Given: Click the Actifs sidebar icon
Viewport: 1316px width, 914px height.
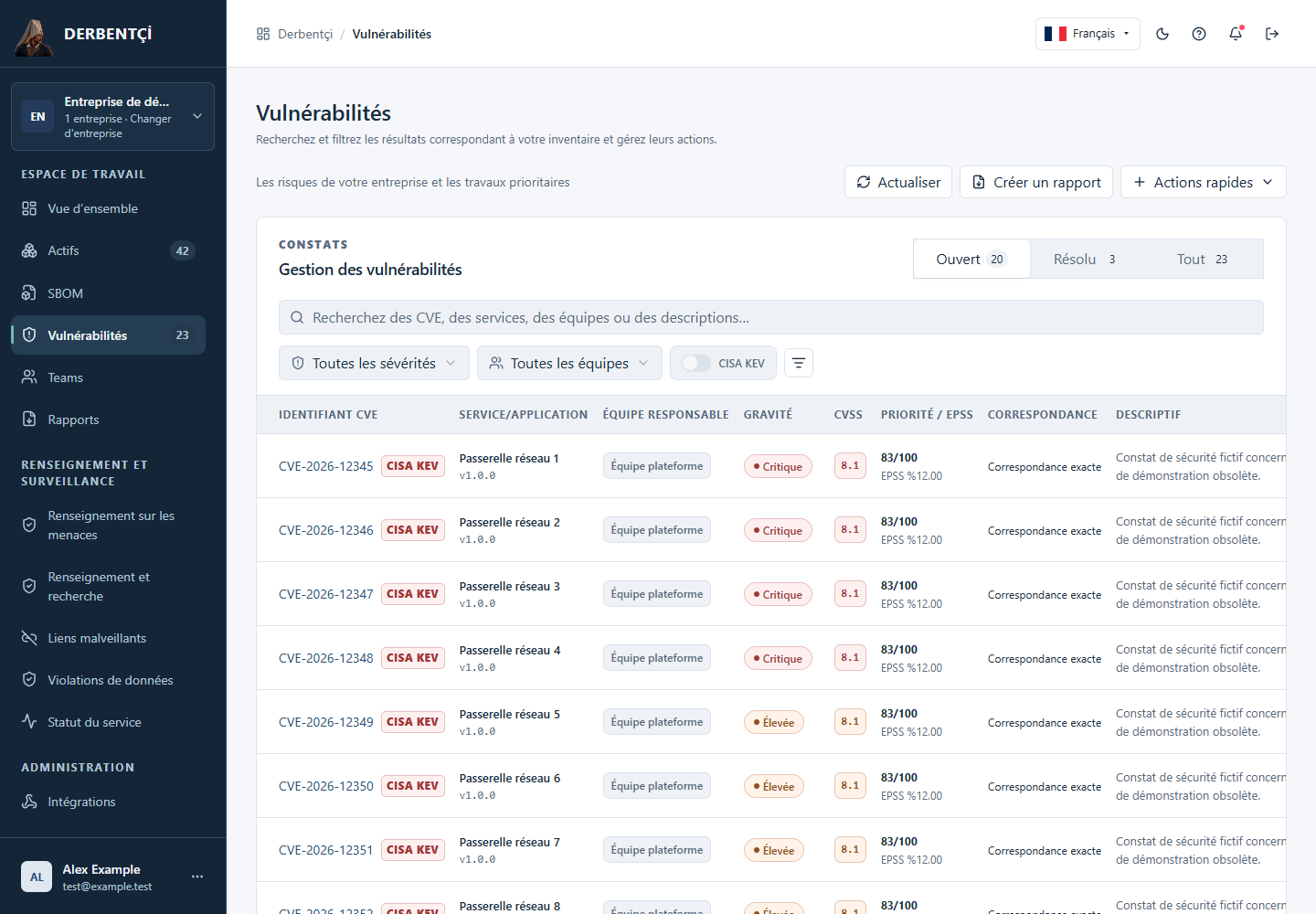Looking at the screenshot, I should (29, 250).
